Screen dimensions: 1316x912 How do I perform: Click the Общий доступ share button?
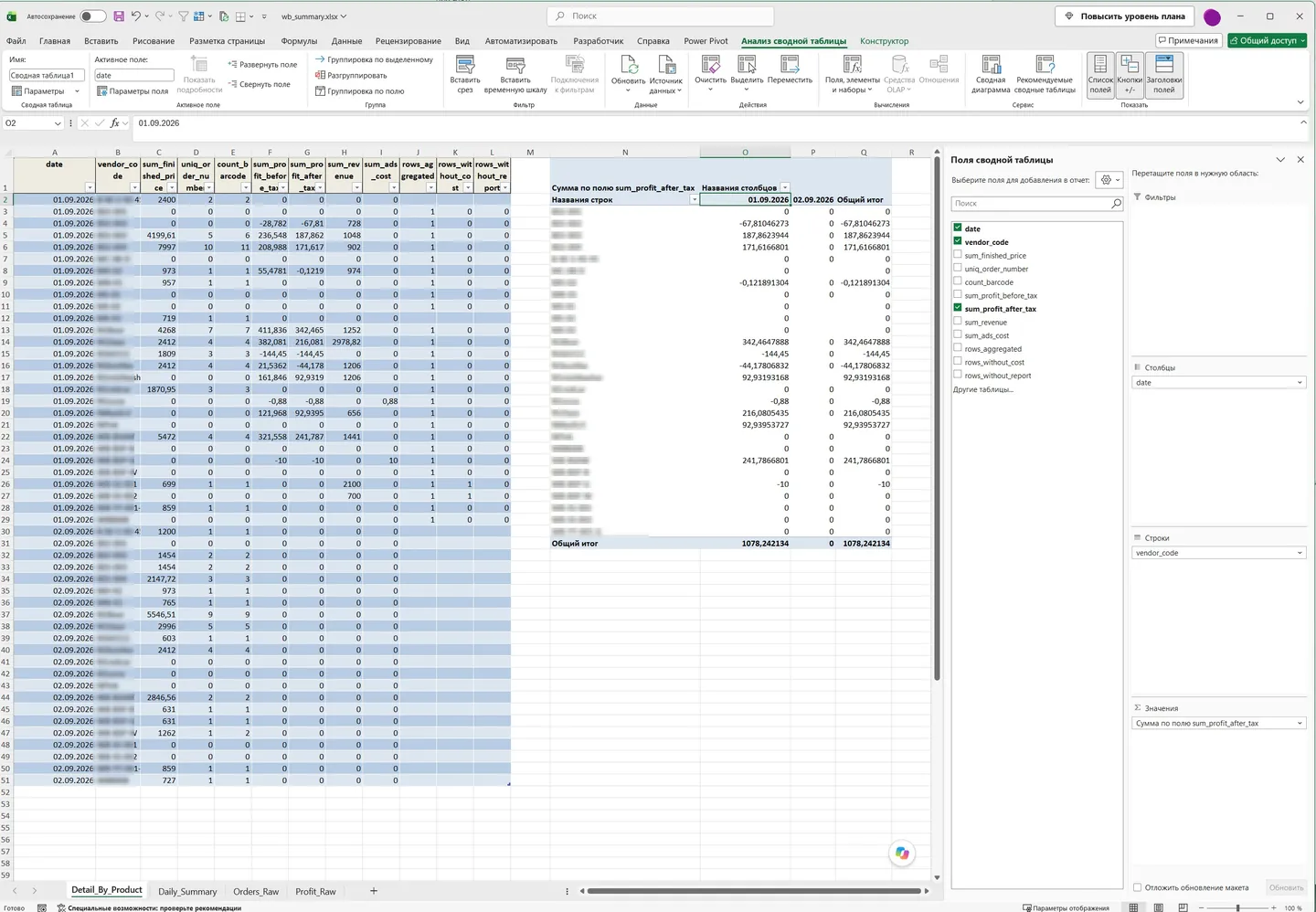1268,40
